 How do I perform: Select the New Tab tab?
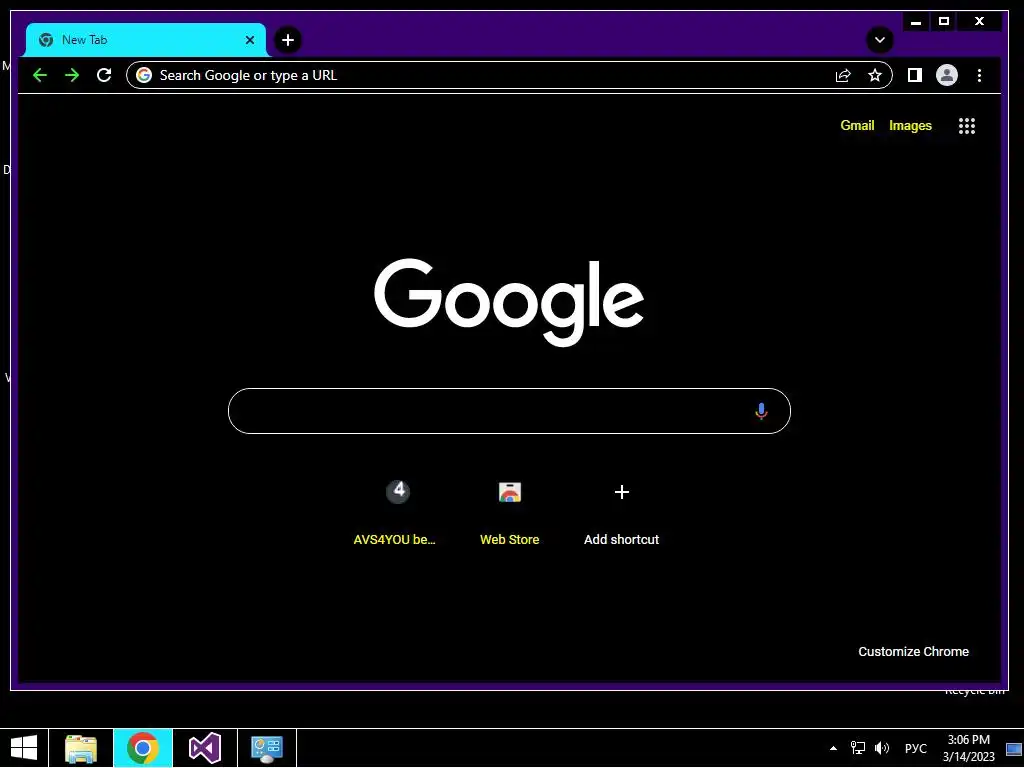click(146, 40)
